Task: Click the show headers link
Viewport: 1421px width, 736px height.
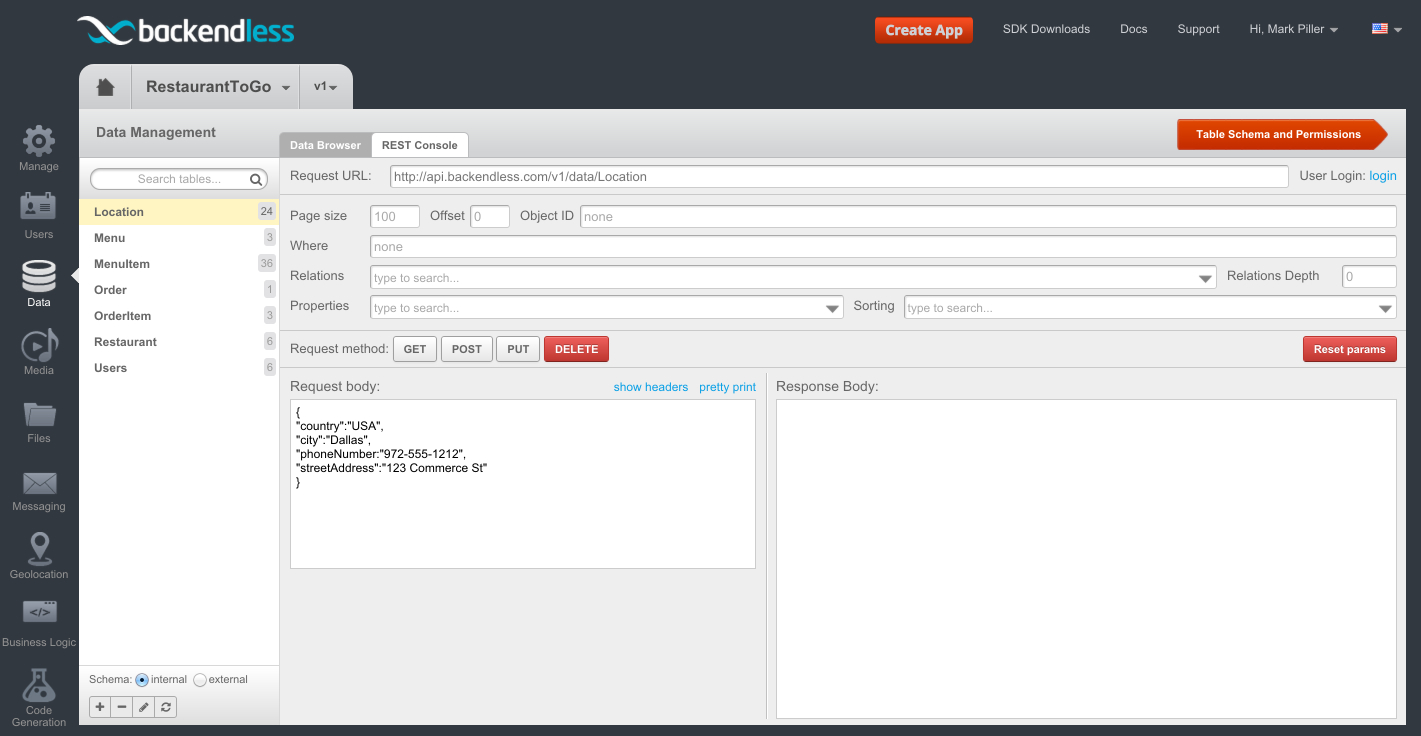Action: pyautogui.click(x=651, y=387)
